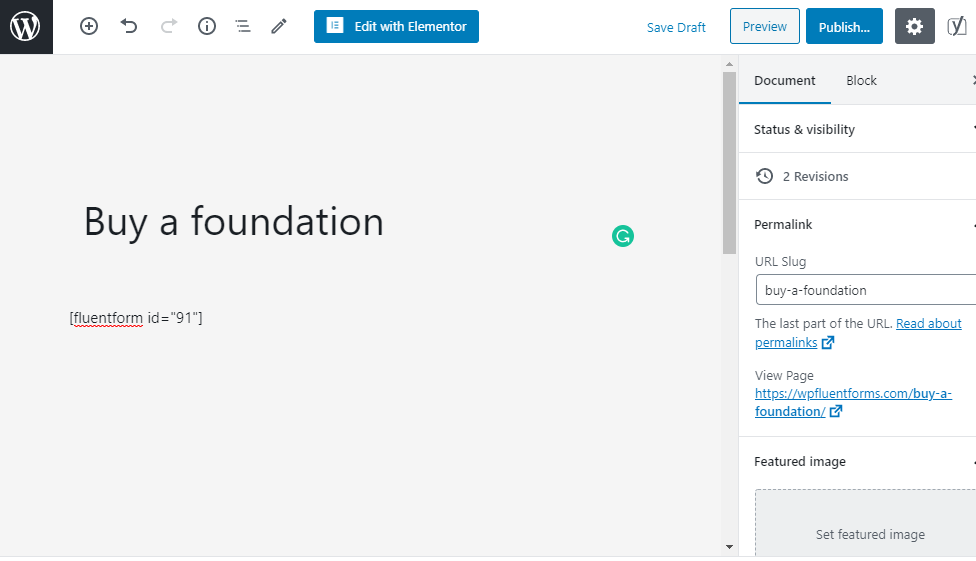Click the external link icon after foundation/
976x561 pixels.
pyautogui.click(x=836, y=411)
